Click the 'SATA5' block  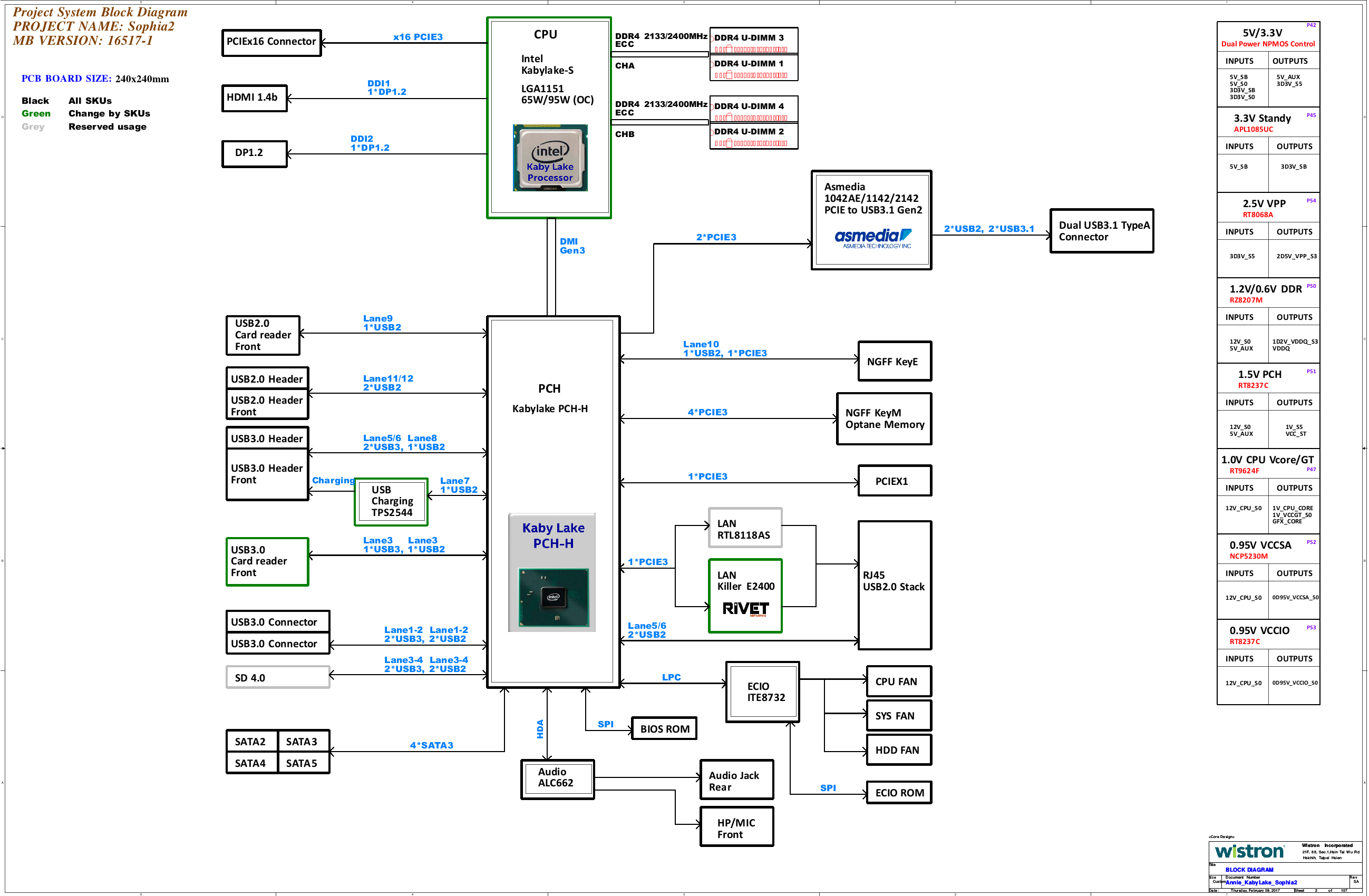(x=304, y=763)
